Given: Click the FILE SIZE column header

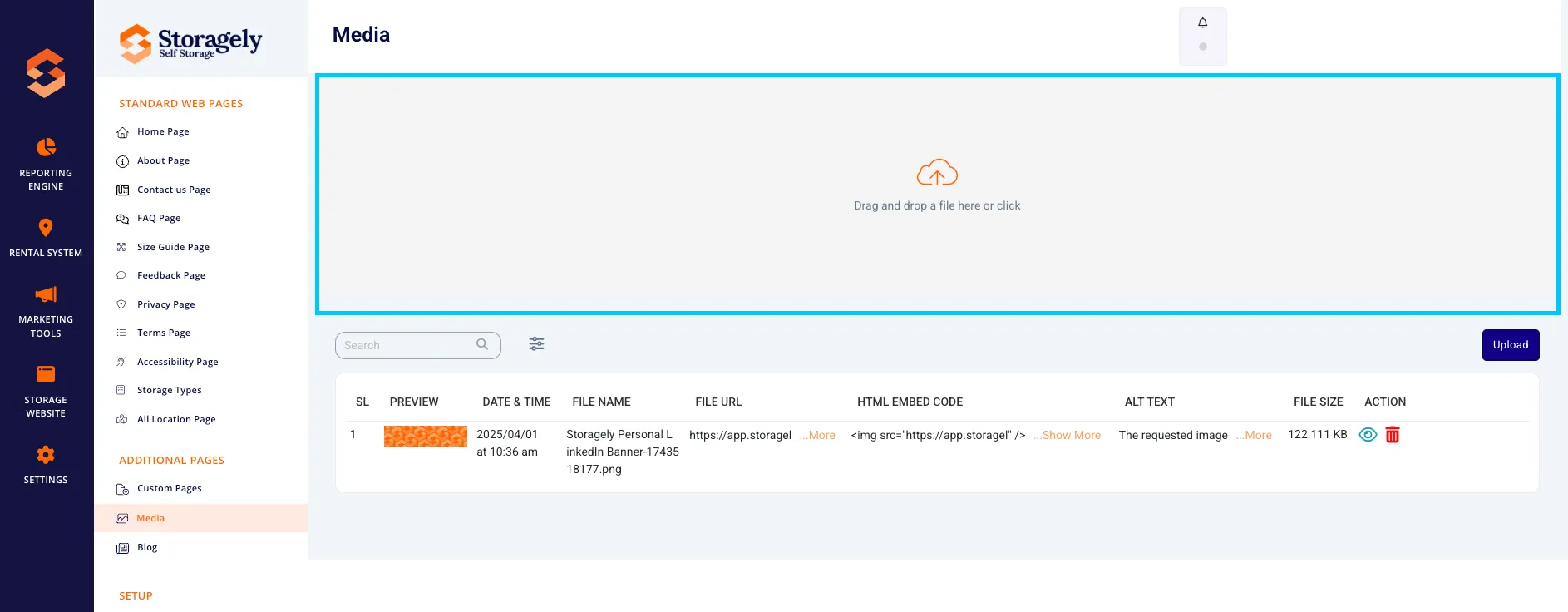Looking at the screenshot, I should click(1319, 402).
